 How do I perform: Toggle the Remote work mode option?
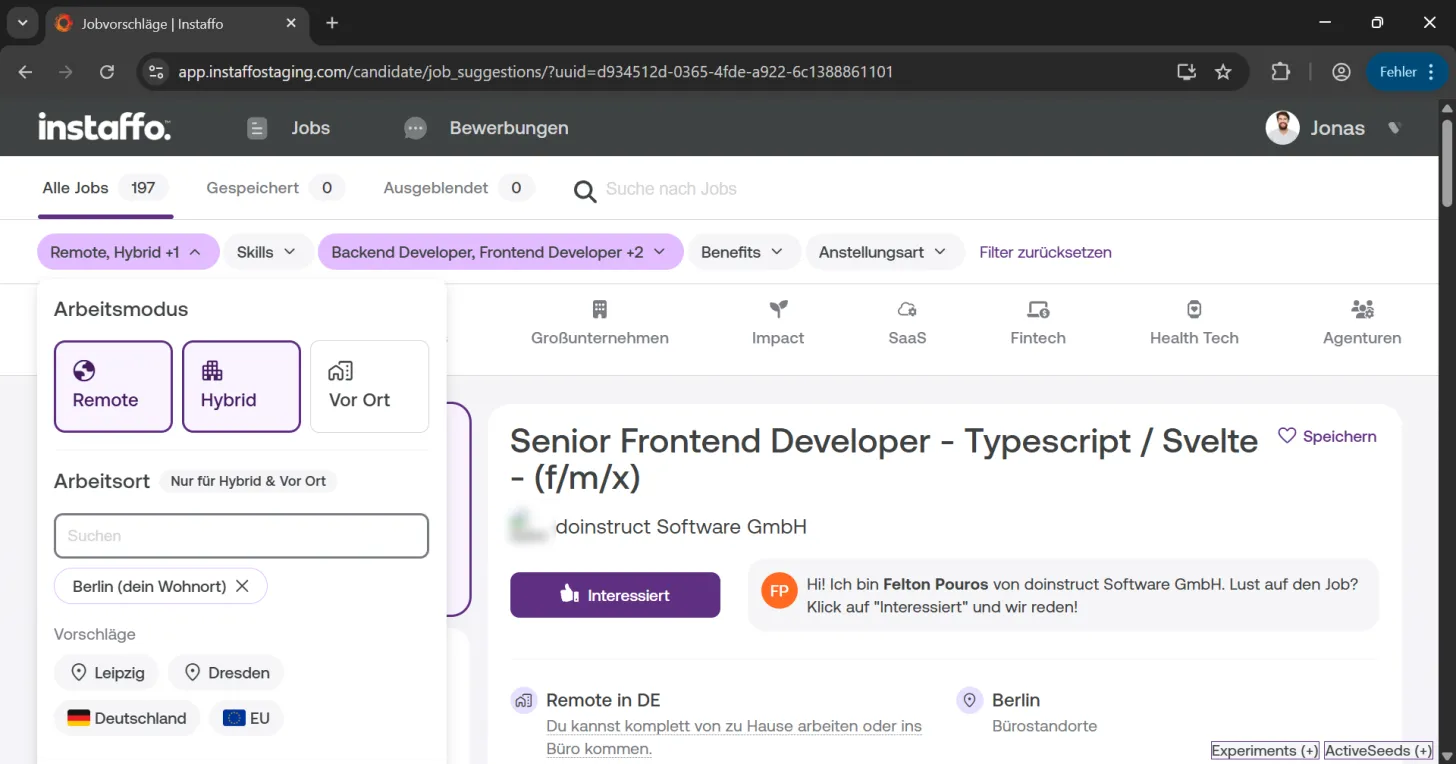[113, 386]
